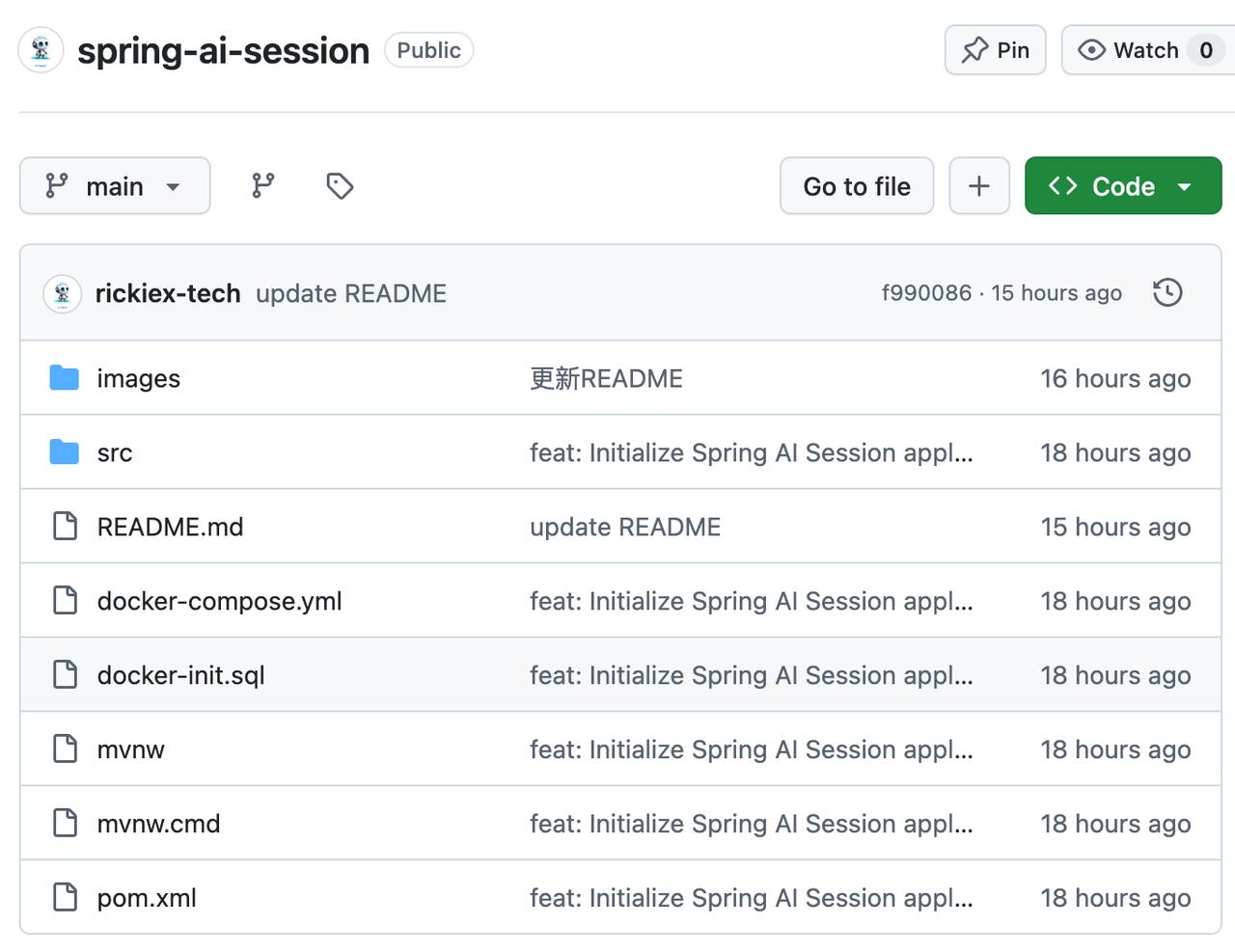Open the feat commit message in mvnw.cmd row

coord(752,824)
